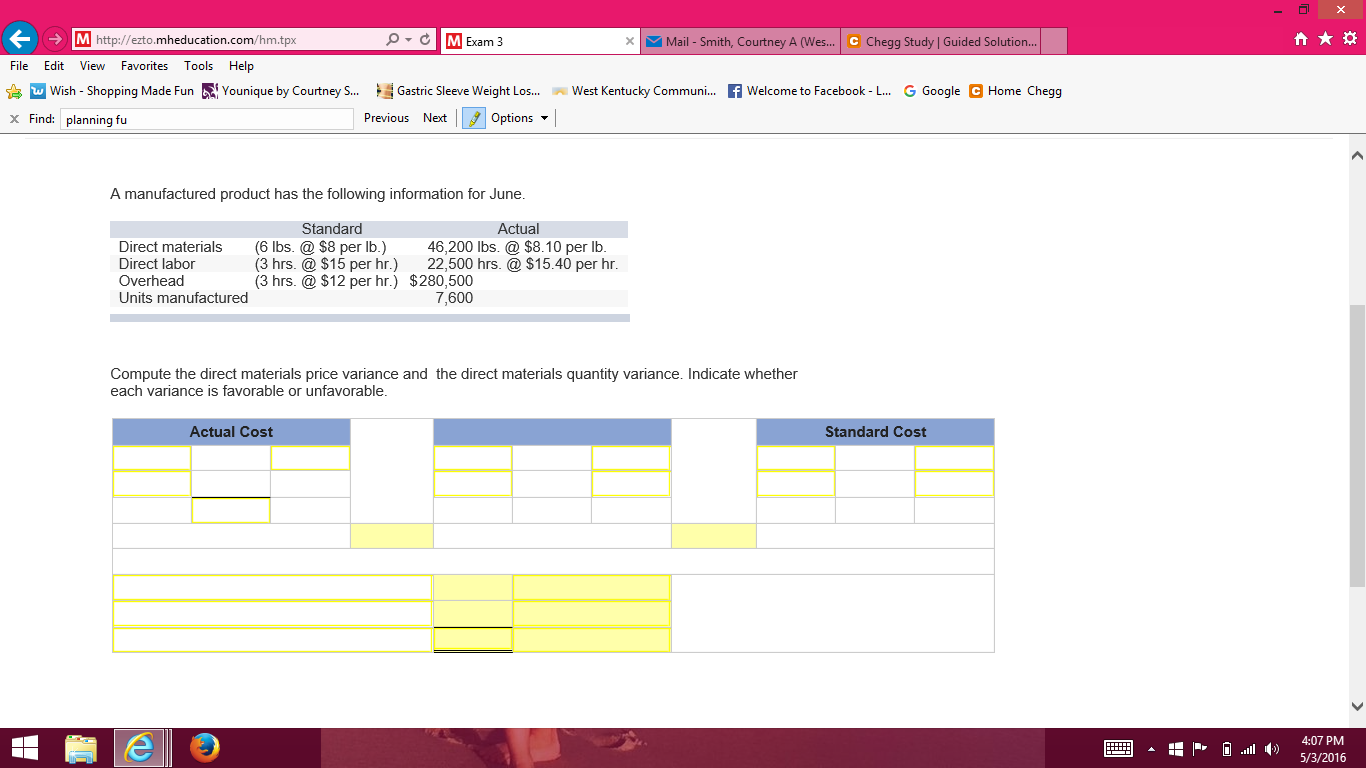Open the Wish - Shopping Made Fun bookmark
This screenshot has width=1366, height=768.
pos(112,91)
